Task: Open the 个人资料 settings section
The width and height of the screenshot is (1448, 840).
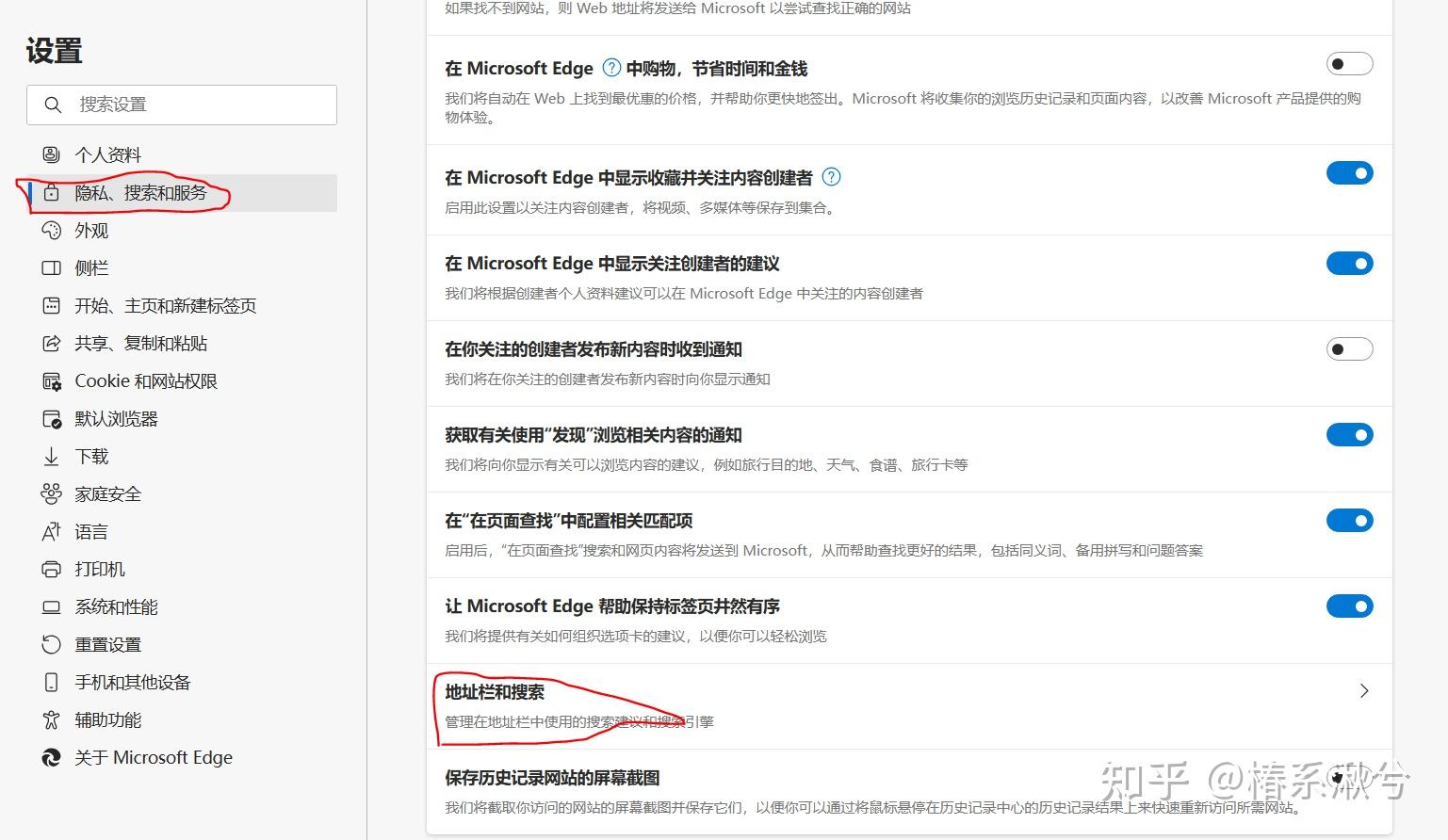Action: coord(182,154)
